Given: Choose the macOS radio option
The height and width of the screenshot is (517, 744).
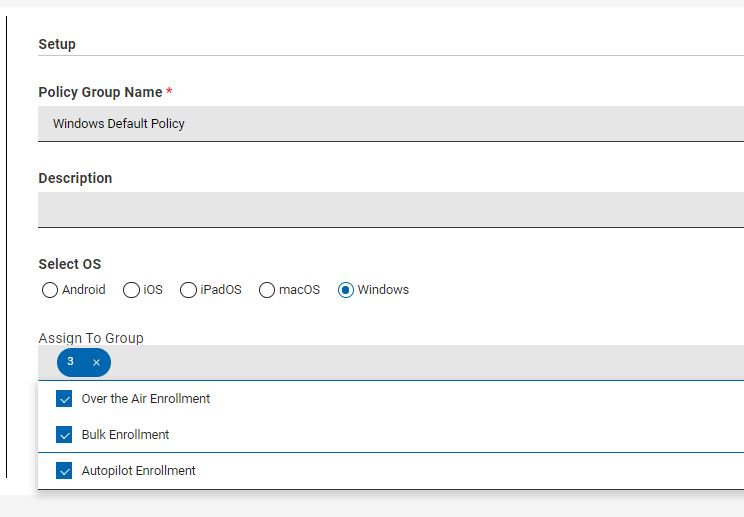Looking at the screenshot, I should [267, 290].
